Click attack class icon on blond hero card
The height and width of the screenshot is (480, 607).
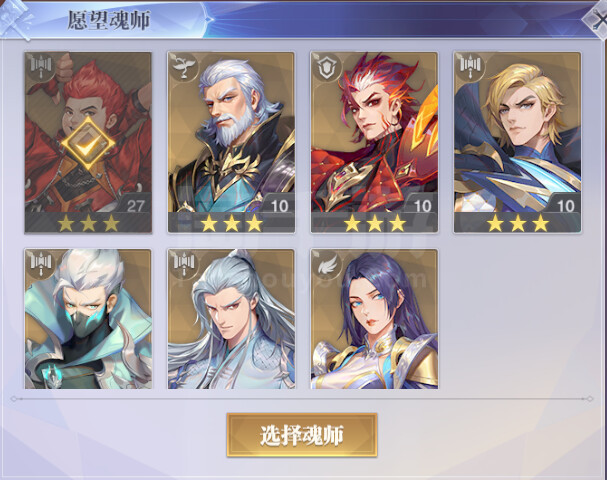(x=470, y=66)
